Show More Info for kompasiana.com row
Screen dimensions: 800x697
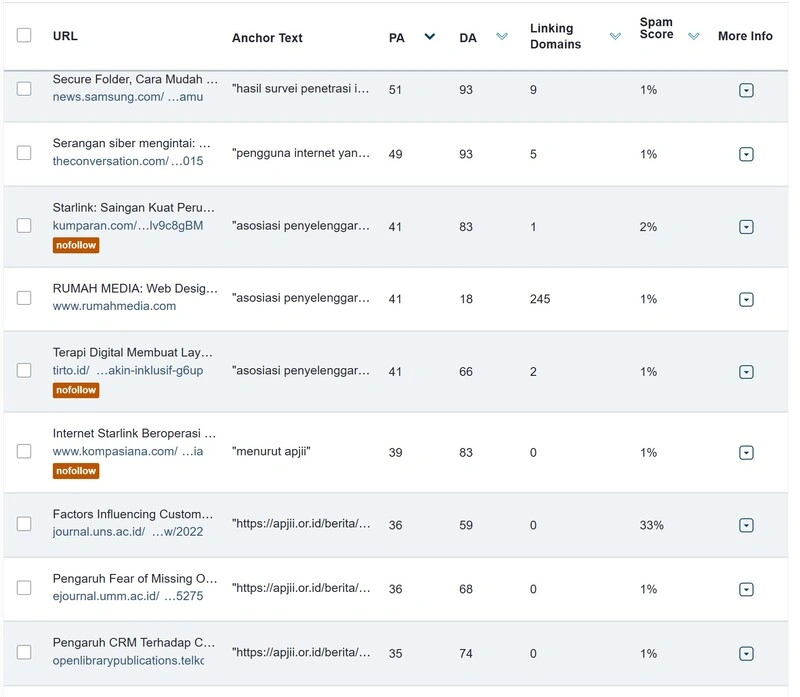(x=746, y=453)
